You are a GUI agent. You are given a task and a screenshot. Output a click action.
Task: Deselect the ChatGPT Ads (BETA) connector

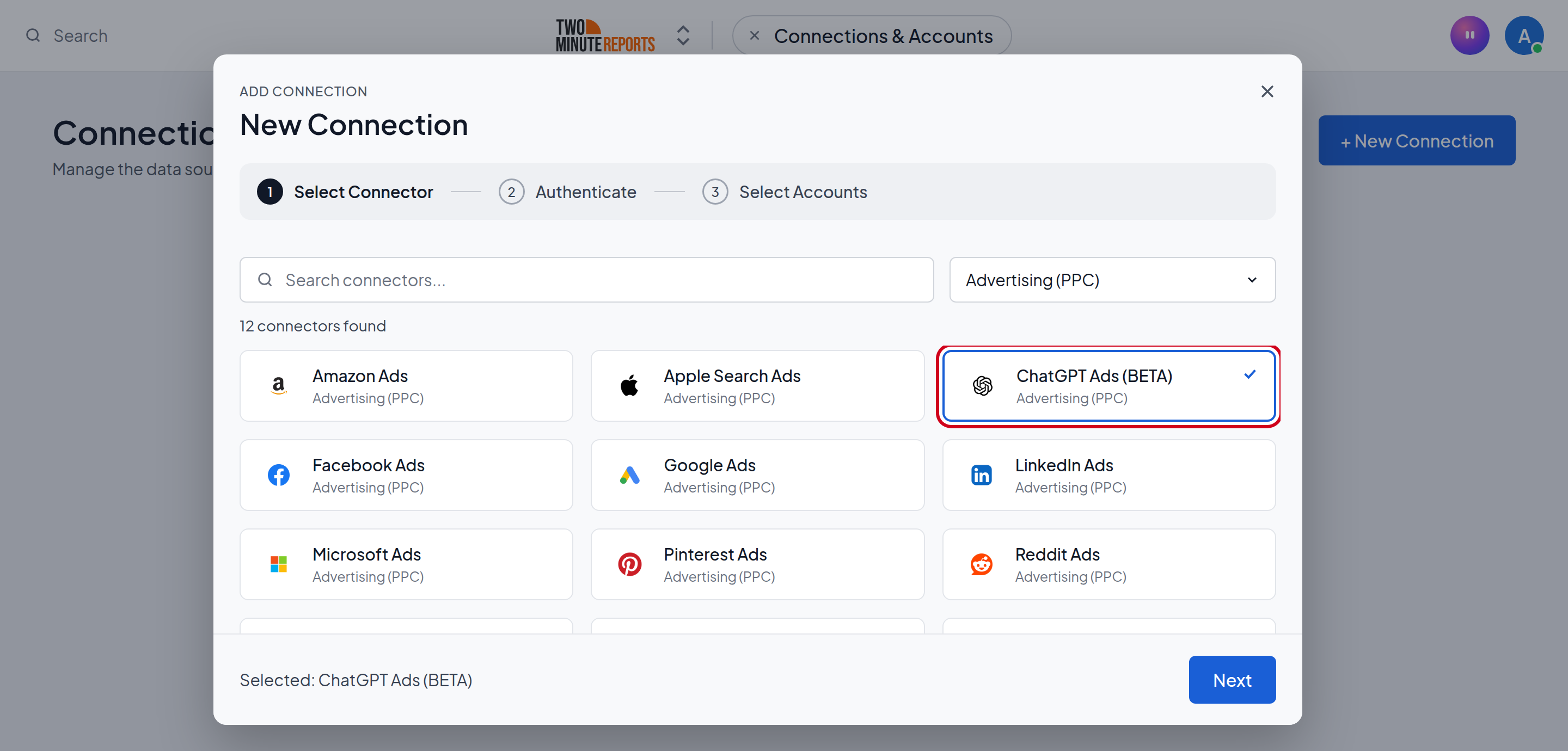coord(1108,385)
